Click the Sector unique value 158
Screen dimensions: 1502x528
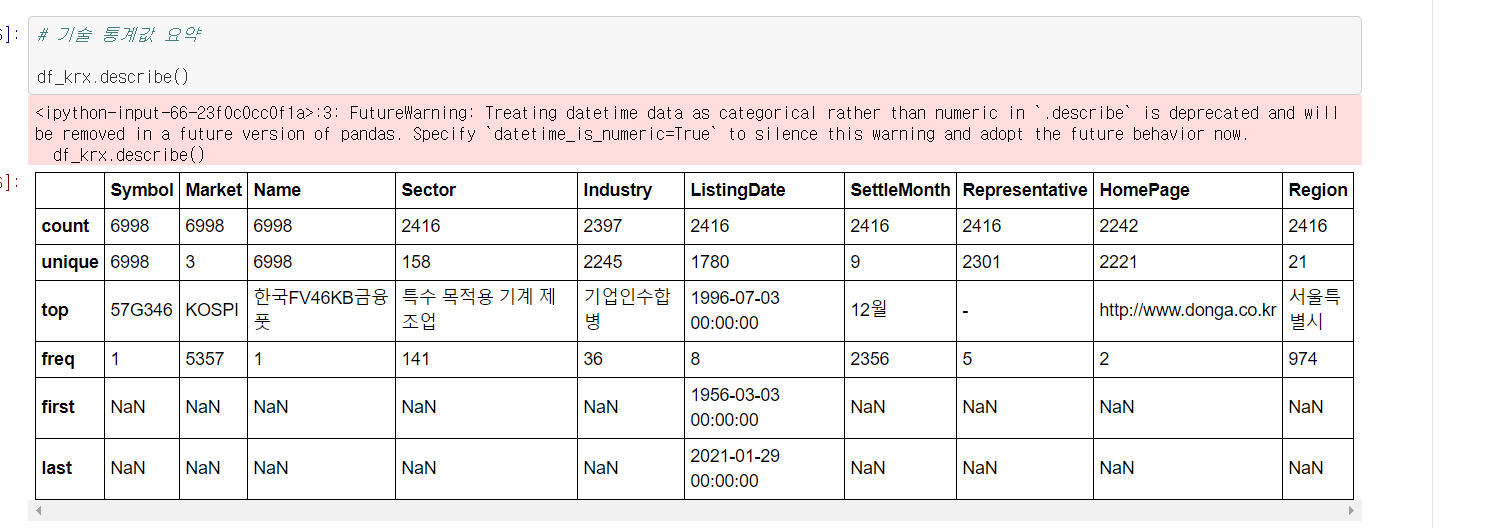click(486, 262)
